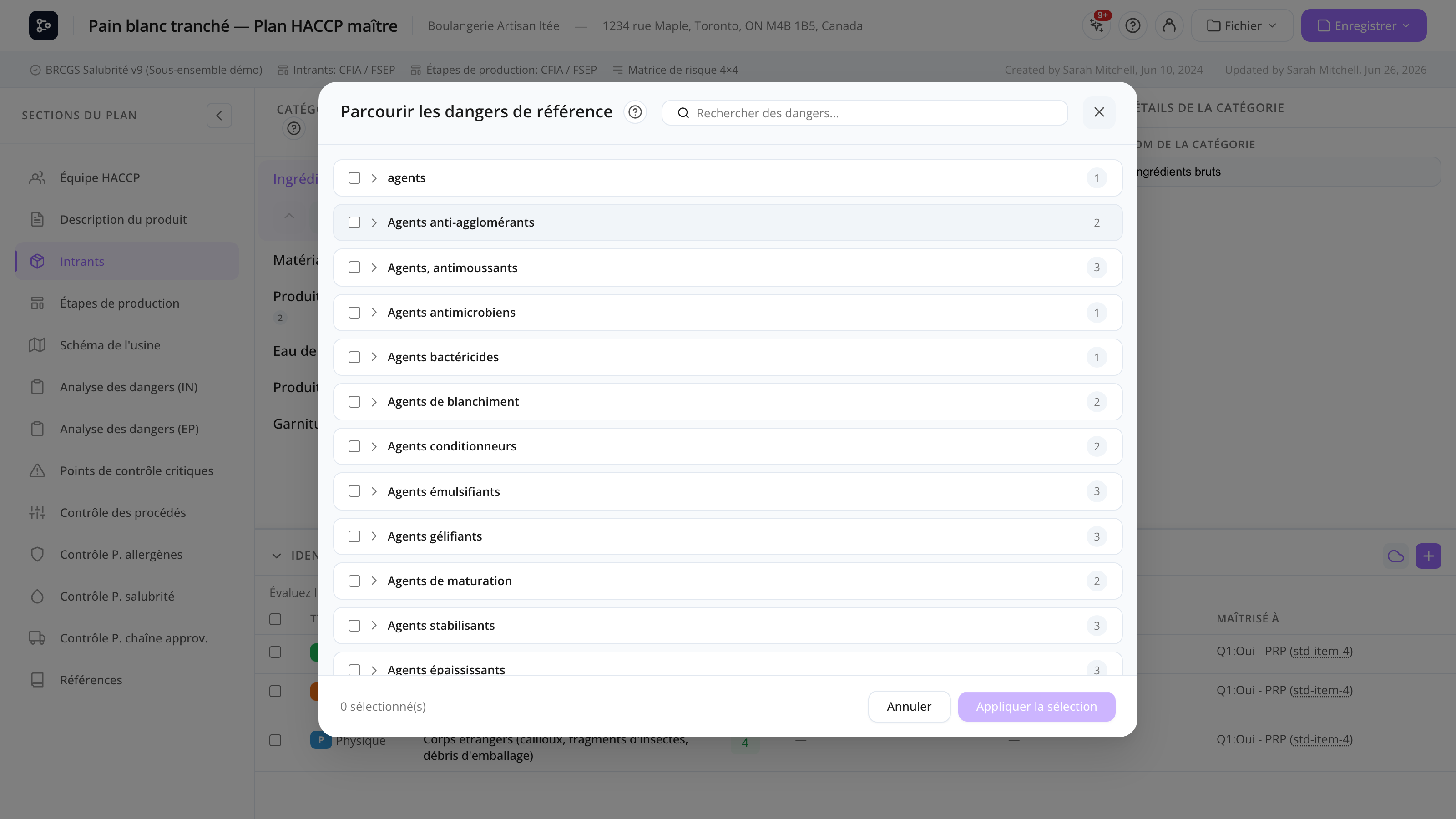Viewport: 1456px width, 819px height.
Task: Click the Intrants cube icon
Action: [x=37, y=261]
